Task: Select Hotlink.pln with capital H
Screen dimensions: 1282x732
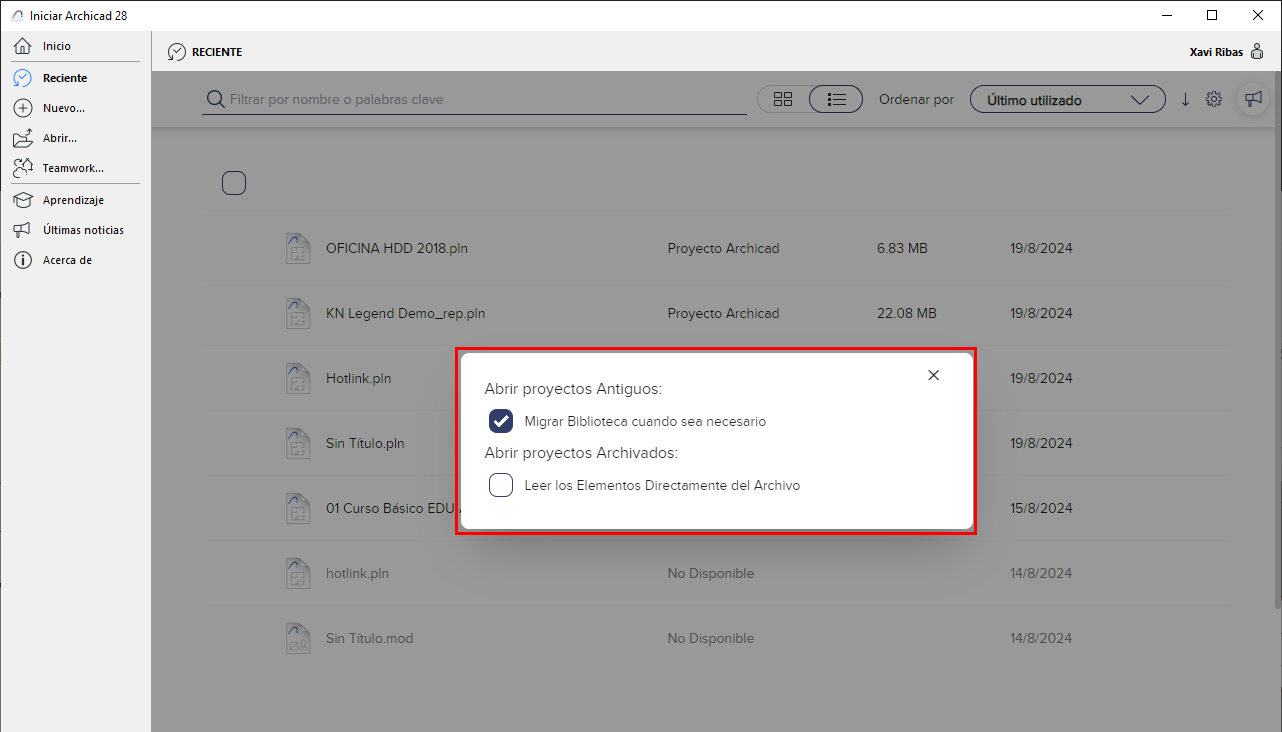Action: coord(358,378)
